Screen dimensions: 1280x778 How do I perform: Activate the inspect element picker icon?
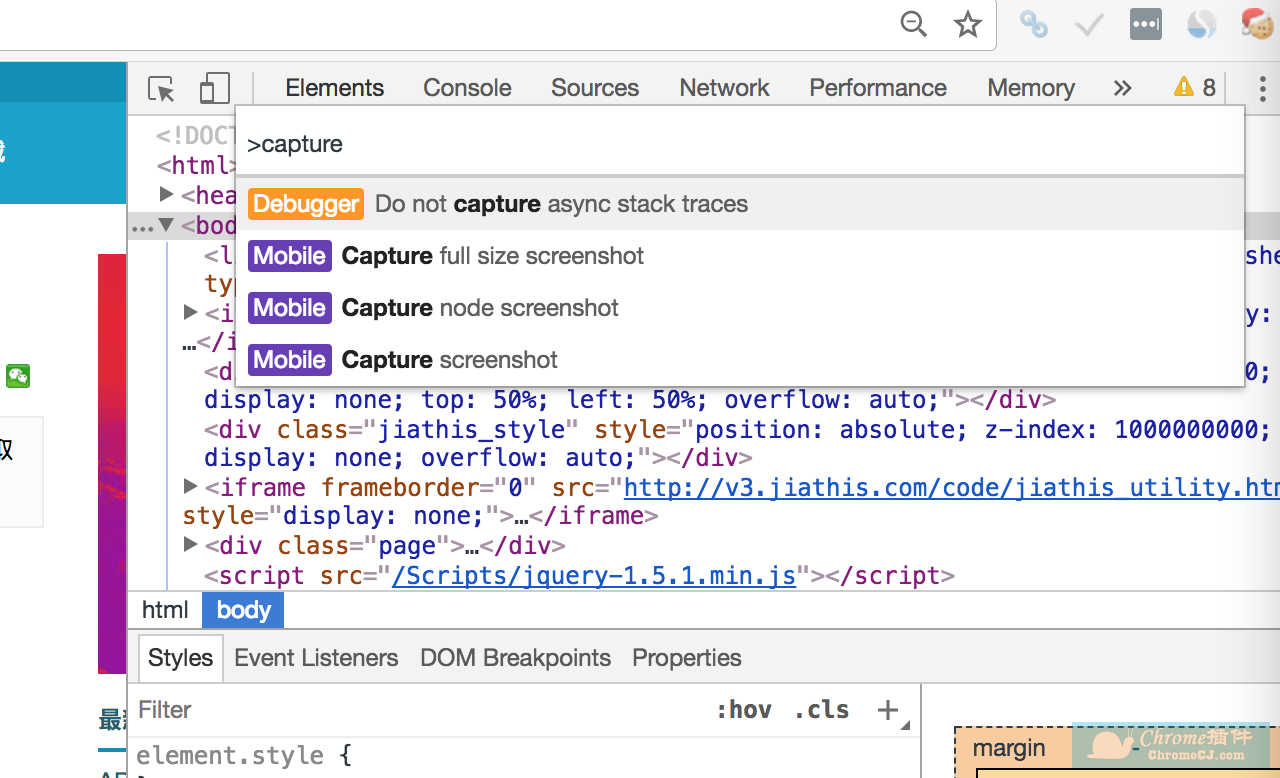(161, 89)
